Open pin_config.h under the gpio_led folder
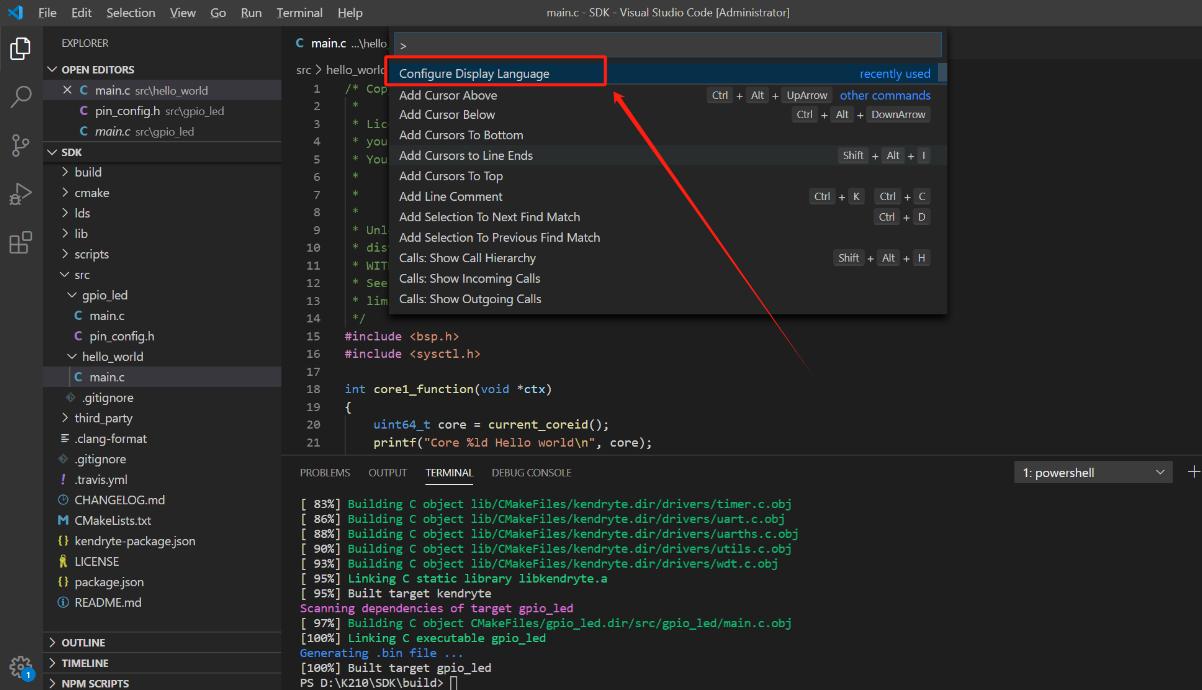1202x690 pixels. (163, 336)
